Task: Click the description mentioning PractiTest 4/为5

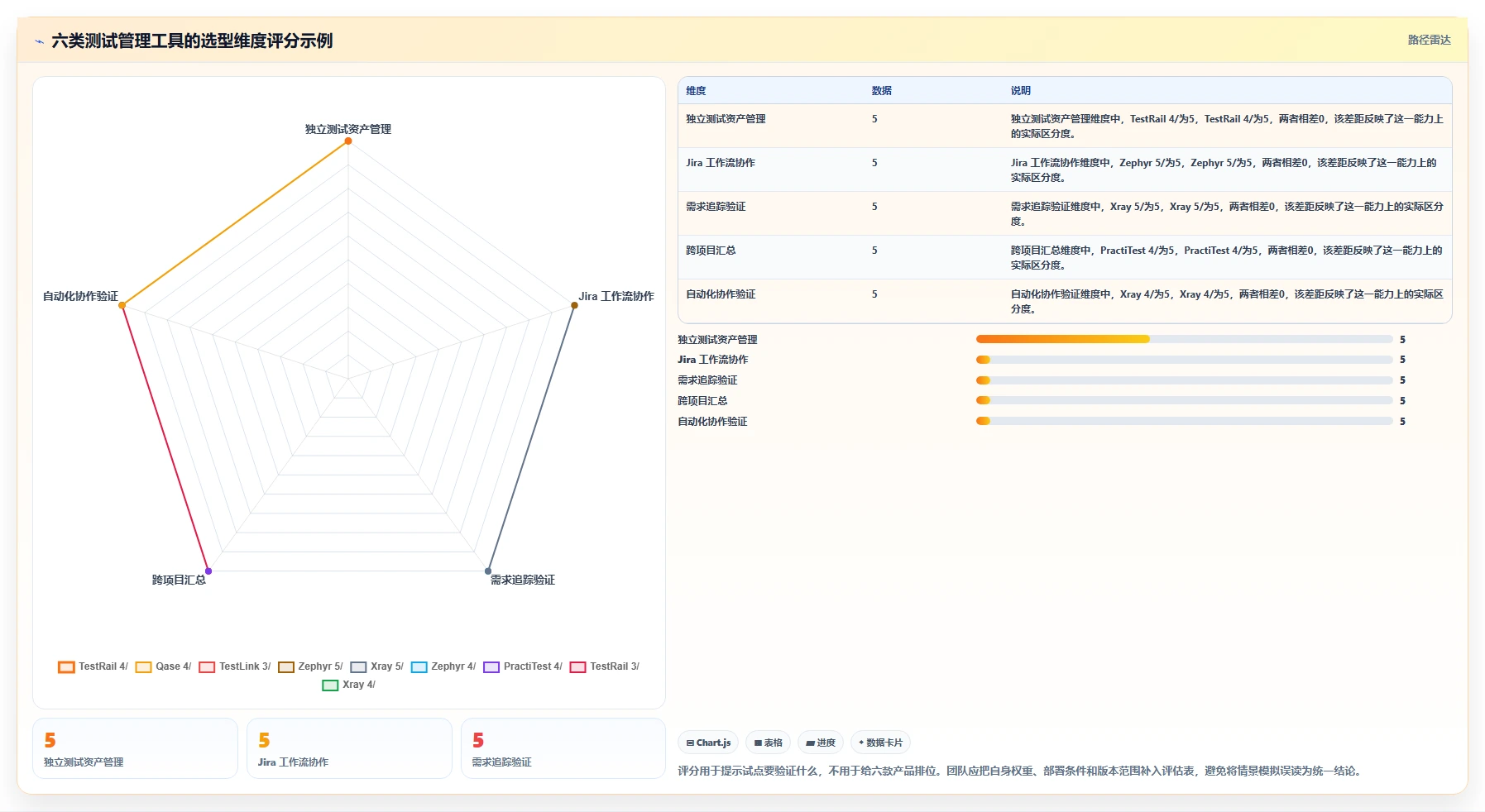Action: (x=1227, y=258)
